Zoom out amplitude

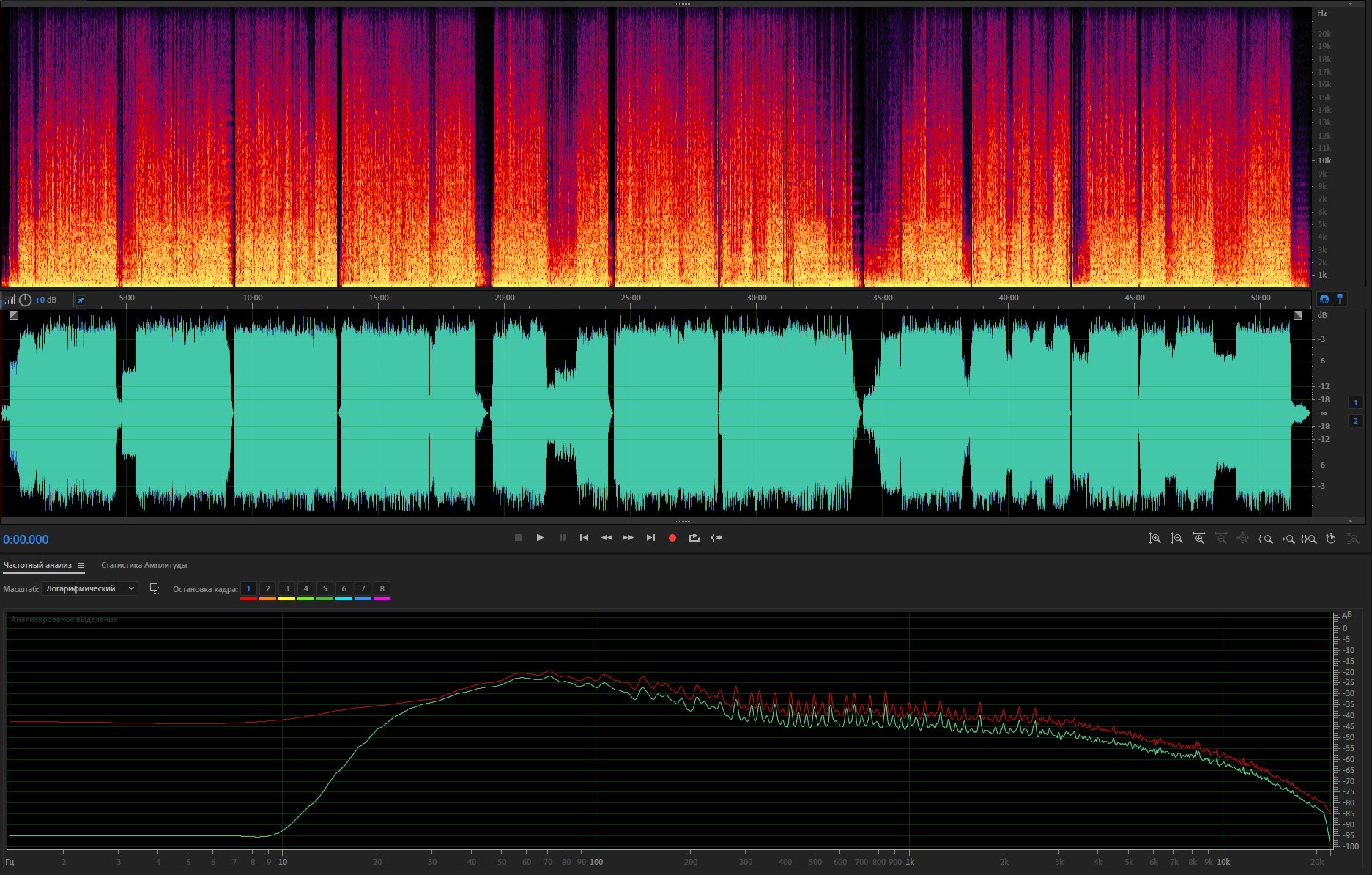[x=1176, y=539]
